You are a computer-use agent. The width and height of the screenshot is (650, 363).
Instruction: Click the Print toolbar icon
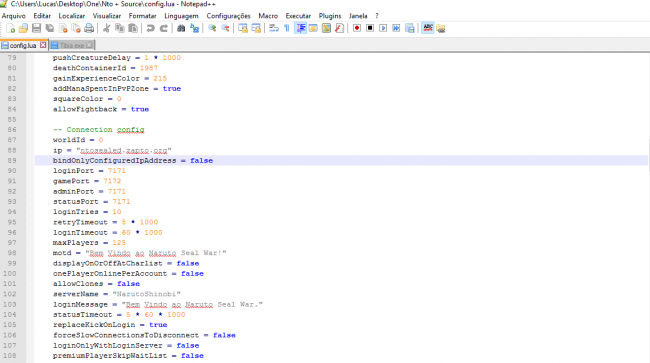pyautogui.click(x=89, y=28)
